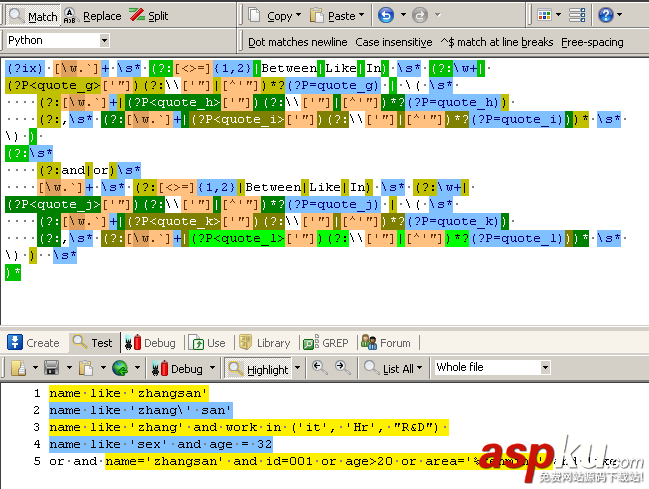Open the Use tab
The height and width of the screenshot is (489, 649).
coord(207,343)
